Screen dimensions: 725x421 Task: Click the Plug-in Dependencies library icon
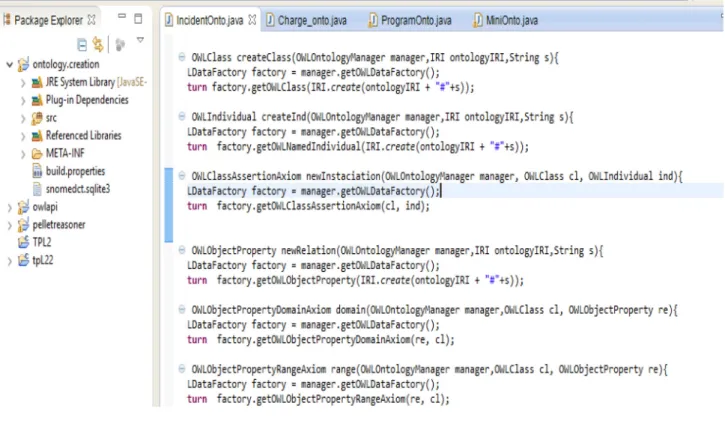point(37,100)
